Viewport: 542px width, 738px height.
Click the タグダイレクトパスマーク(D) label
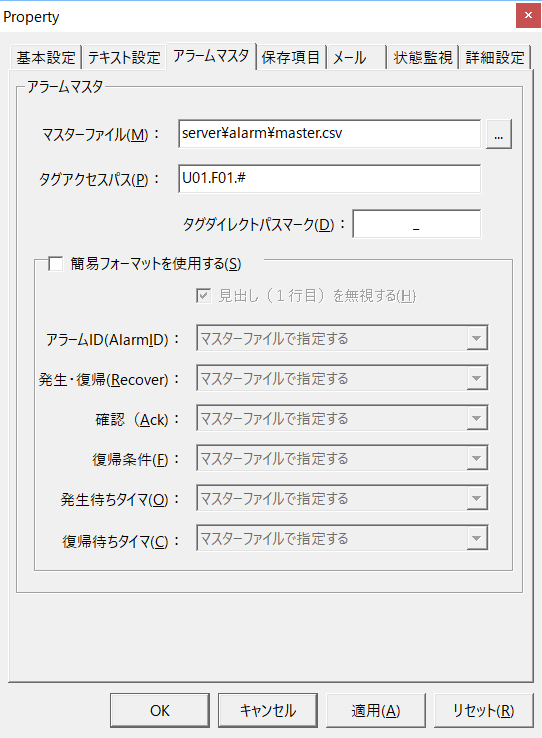coord(264,225)
